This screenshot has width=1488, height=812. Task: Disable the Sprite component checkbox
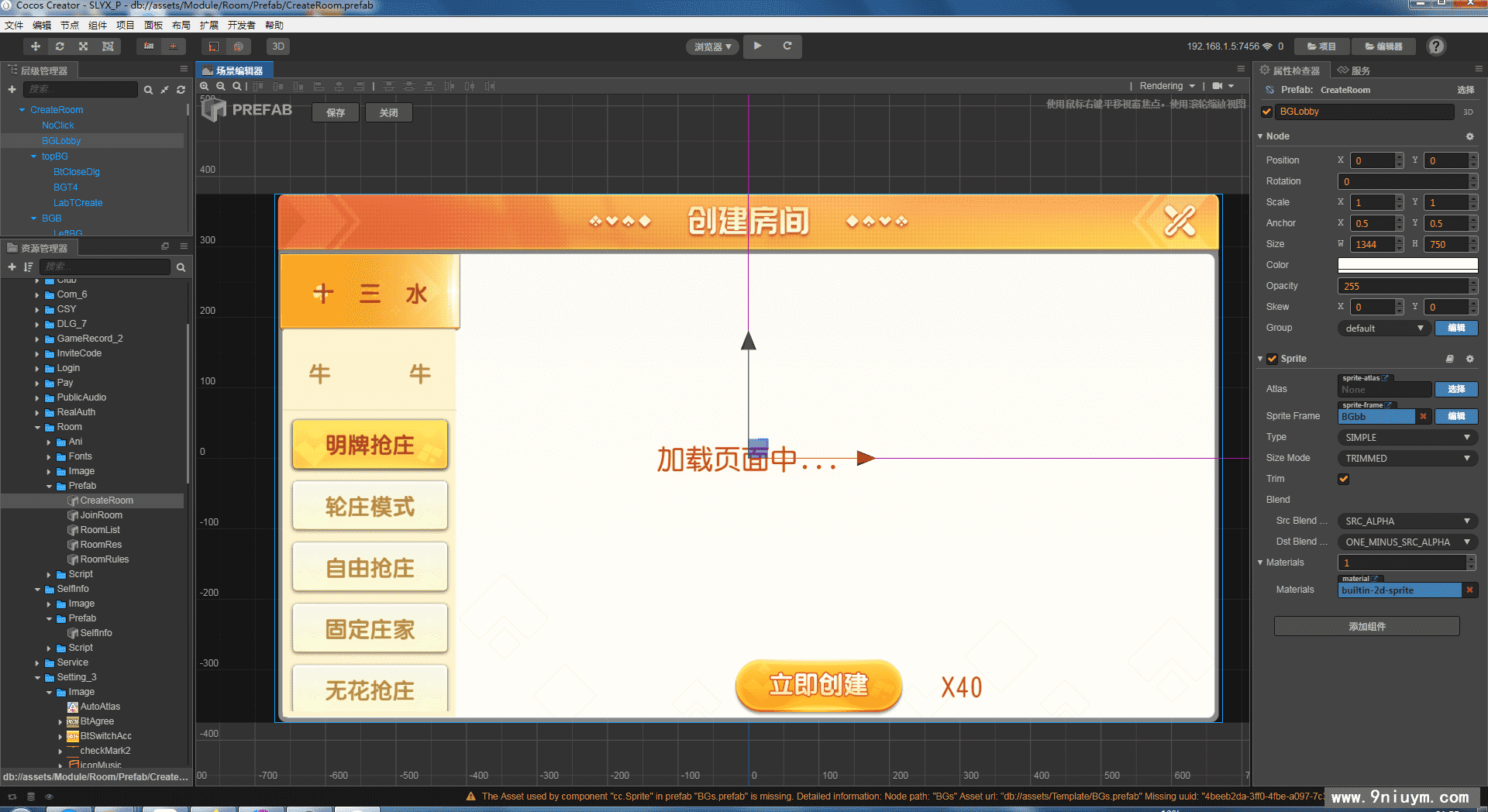[1272, 359]
